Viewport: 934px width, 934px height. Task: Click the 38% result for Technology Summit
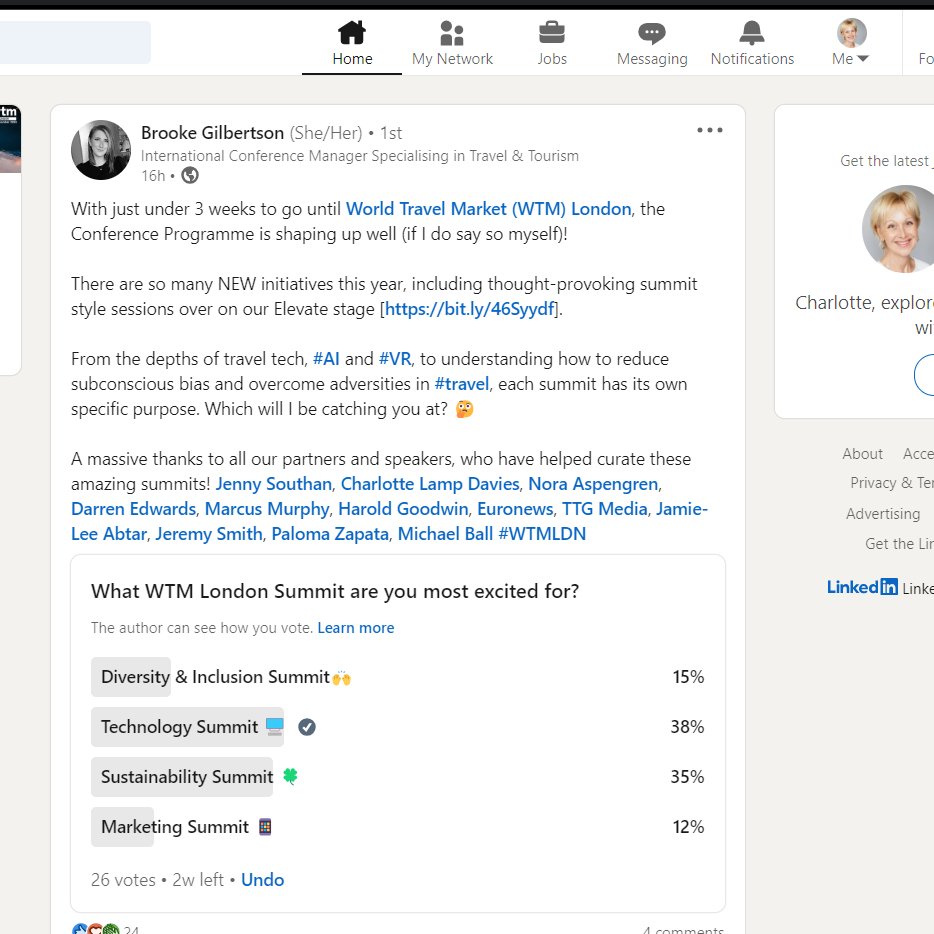pyautogui.click(x=687, y=727)
